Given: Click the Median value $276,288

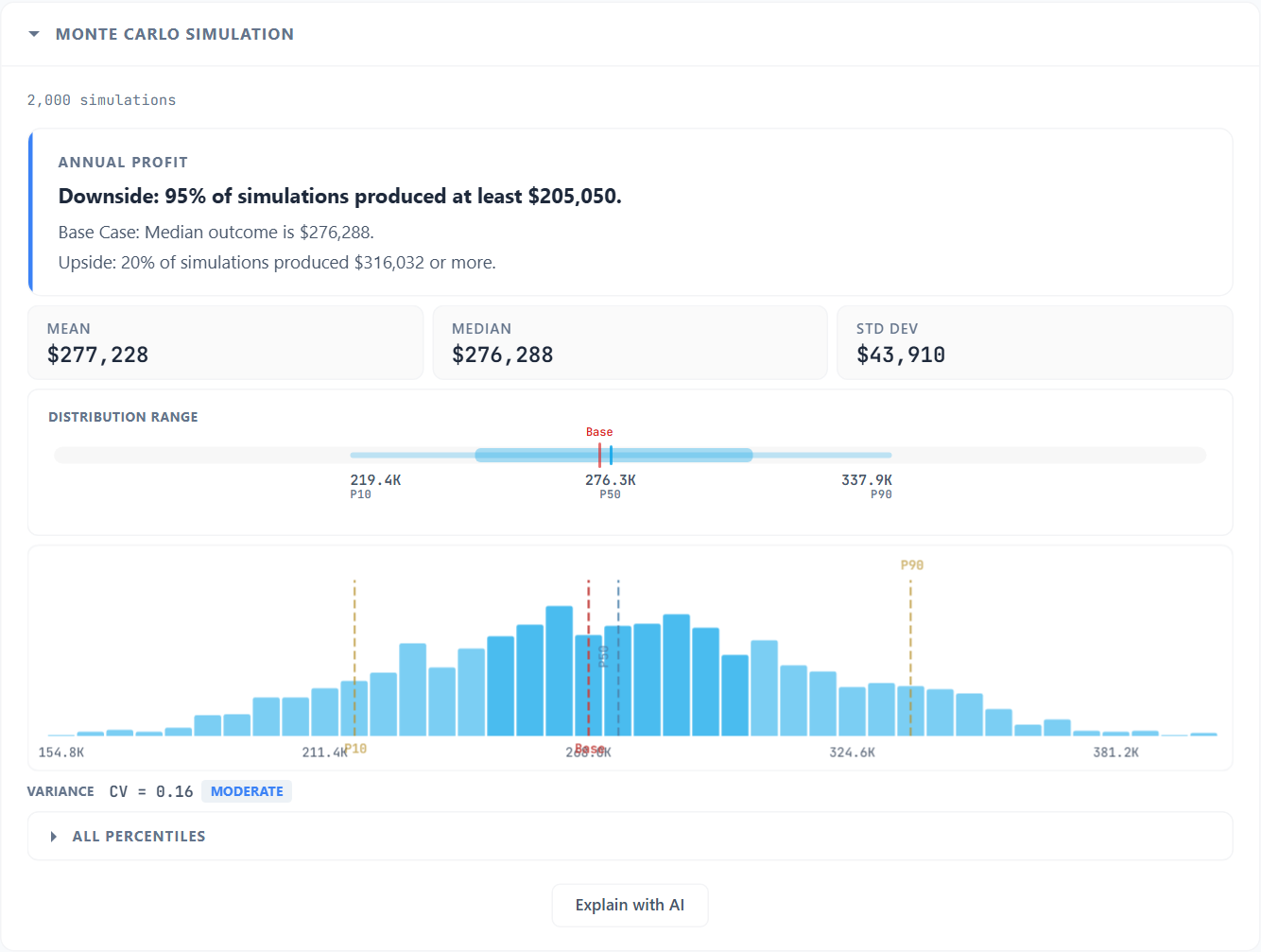Looking at the screenshot, I should 503,355.
